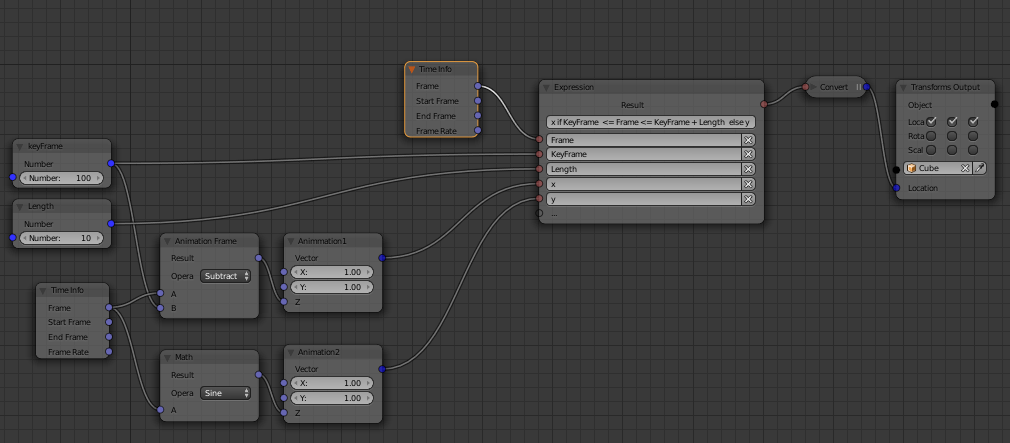Remove the KeyFrame variable from Expression node
This screenshot has height=443, width=1010.
point(748,155)
